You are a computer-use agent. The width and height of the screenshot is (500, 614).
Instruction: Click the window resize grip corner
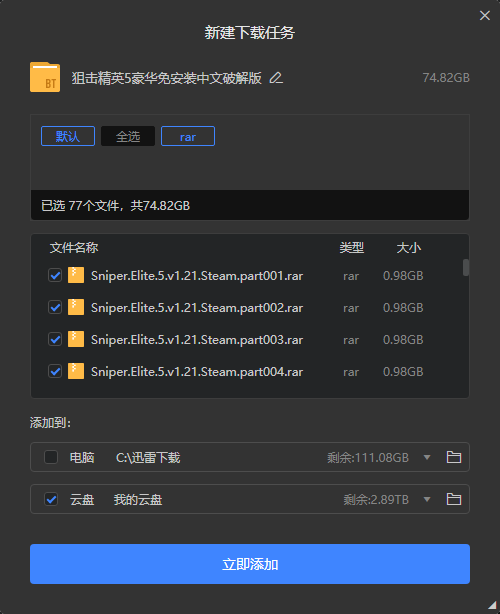[492, 606]
